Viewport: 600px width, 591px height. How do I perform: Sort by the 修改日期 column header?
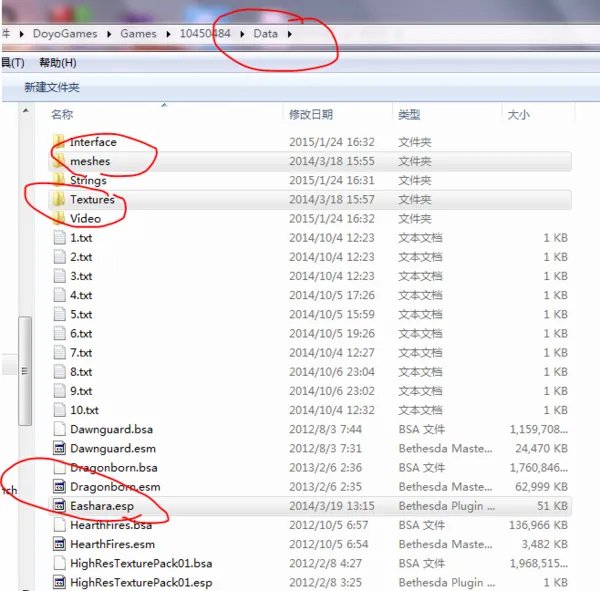pyautogui.click(x=311, y=114)
